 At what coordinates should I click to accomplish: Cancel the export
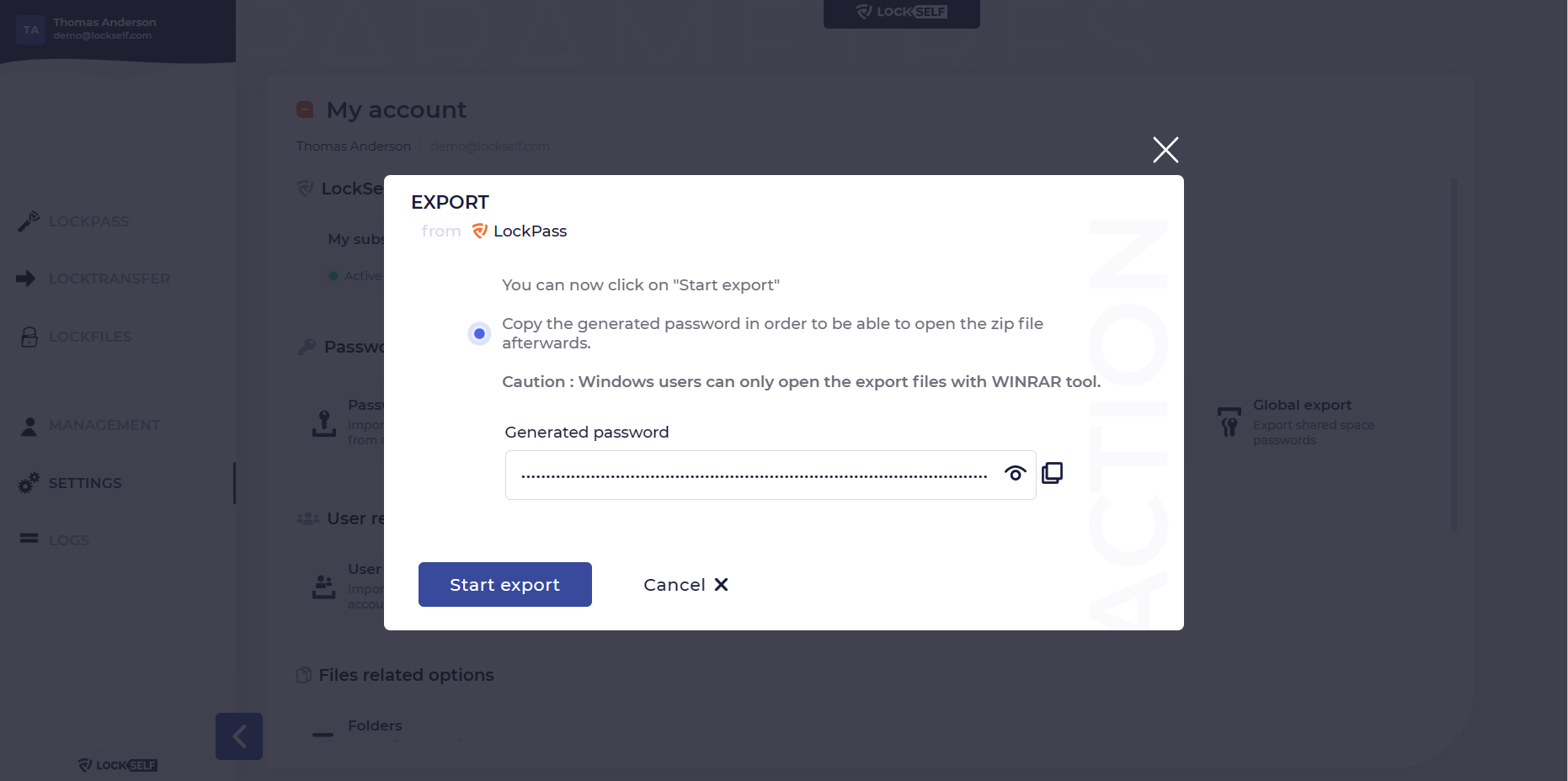pyautogui.click(x=684, y=584)
